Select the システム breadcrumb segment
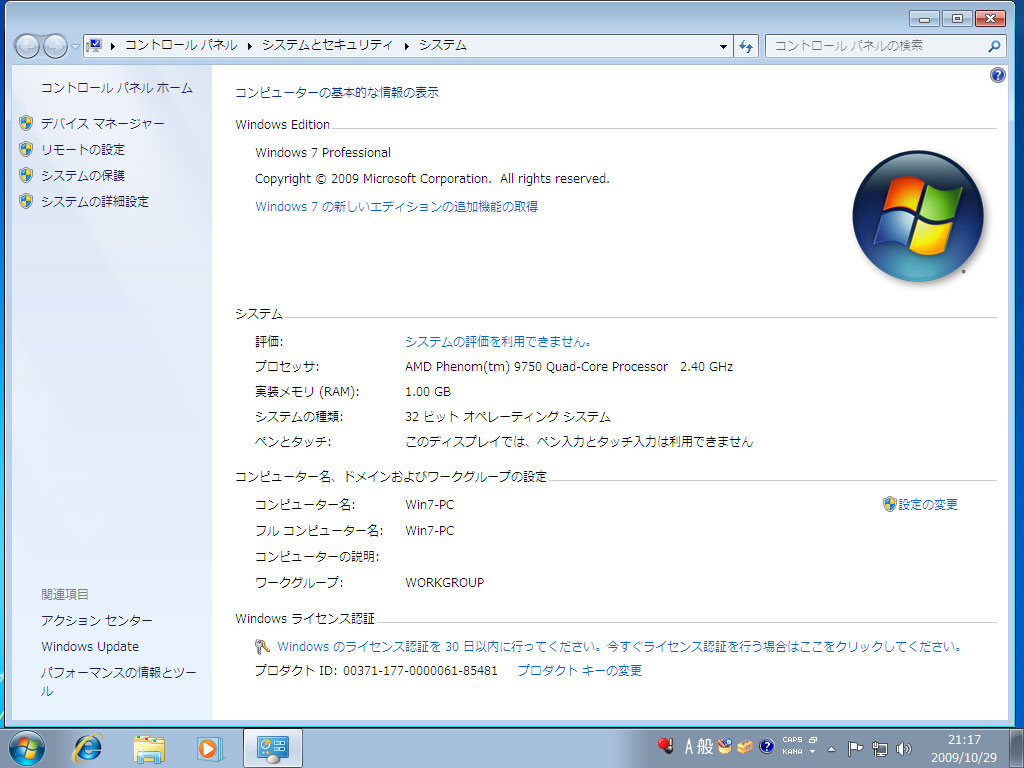 point(443,45)
